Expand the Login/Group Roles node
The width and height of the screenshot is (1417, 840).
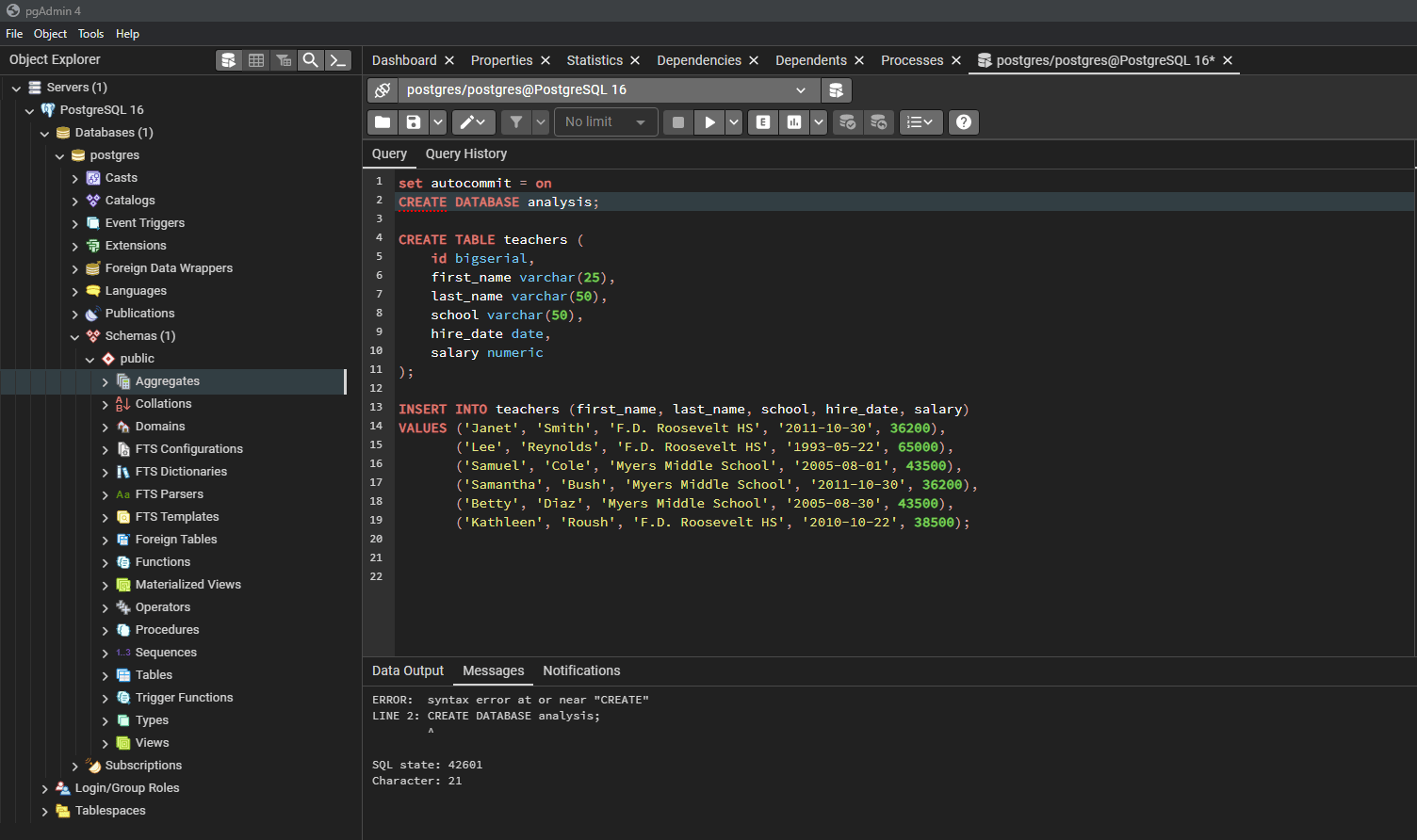(45, 788)
